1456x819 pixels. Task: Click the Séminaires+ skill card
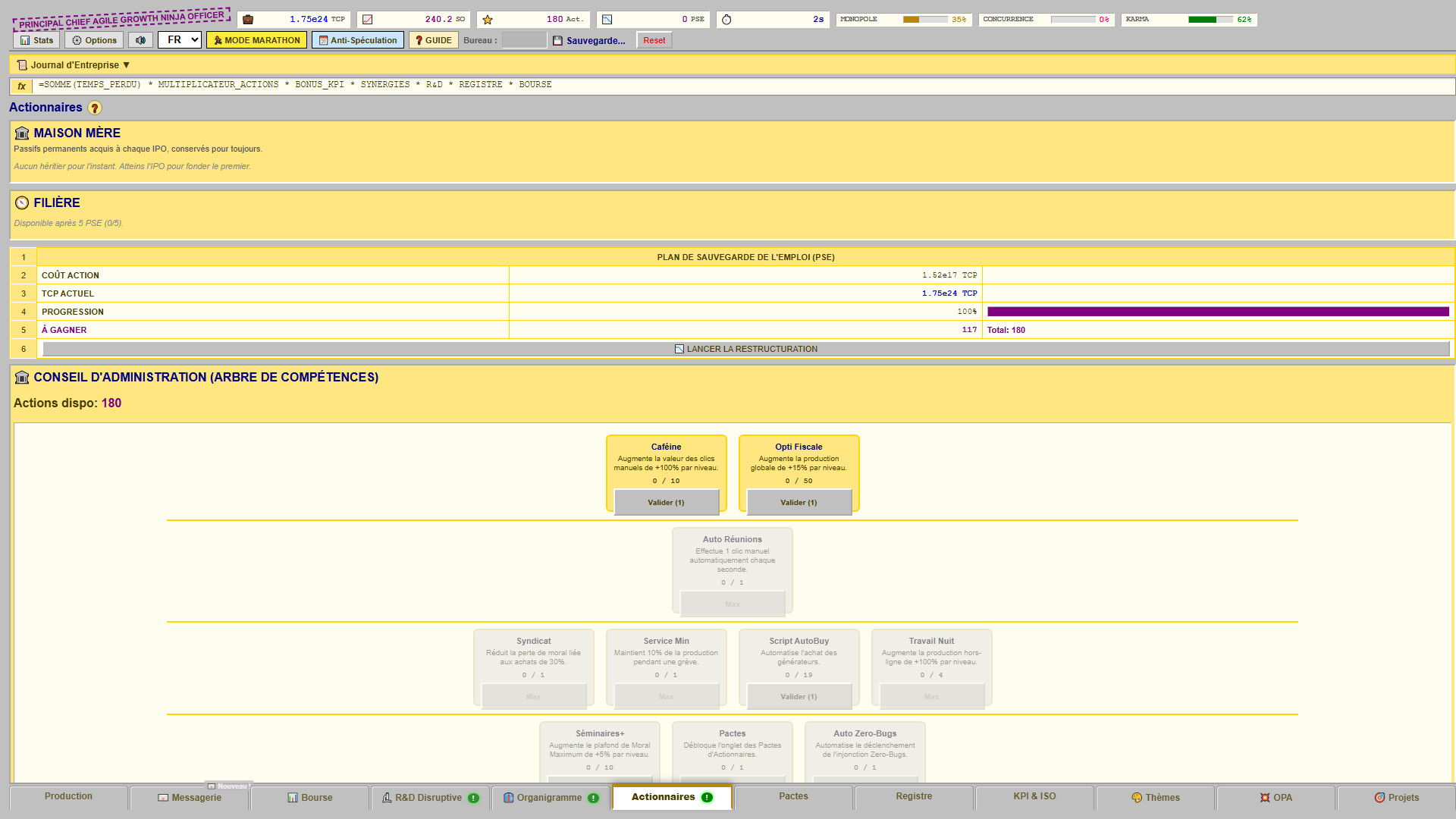[600, 752]
